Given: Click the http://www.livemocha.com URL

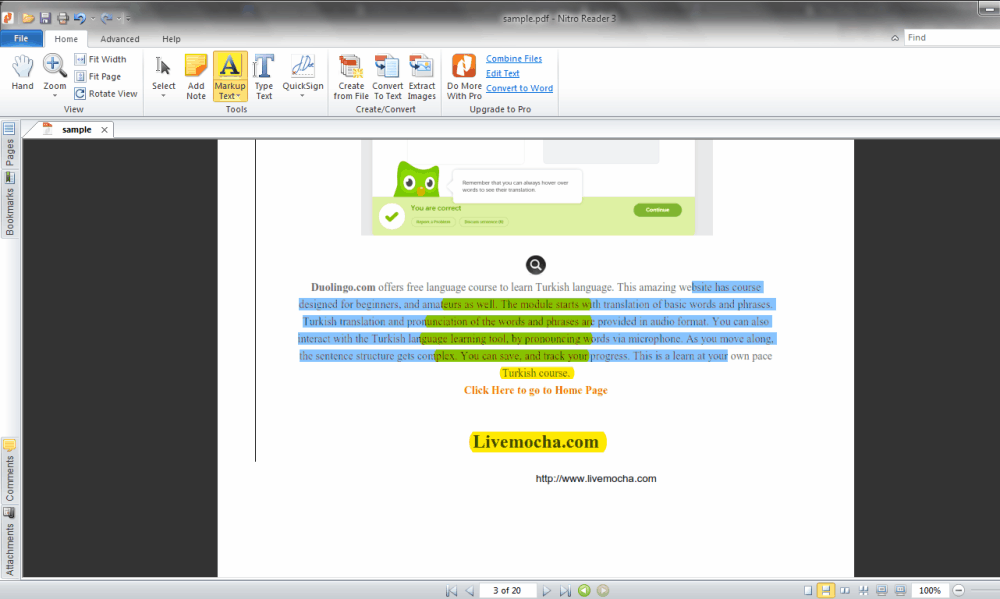Looking at the screenshot, I should [x=596, y=478].
